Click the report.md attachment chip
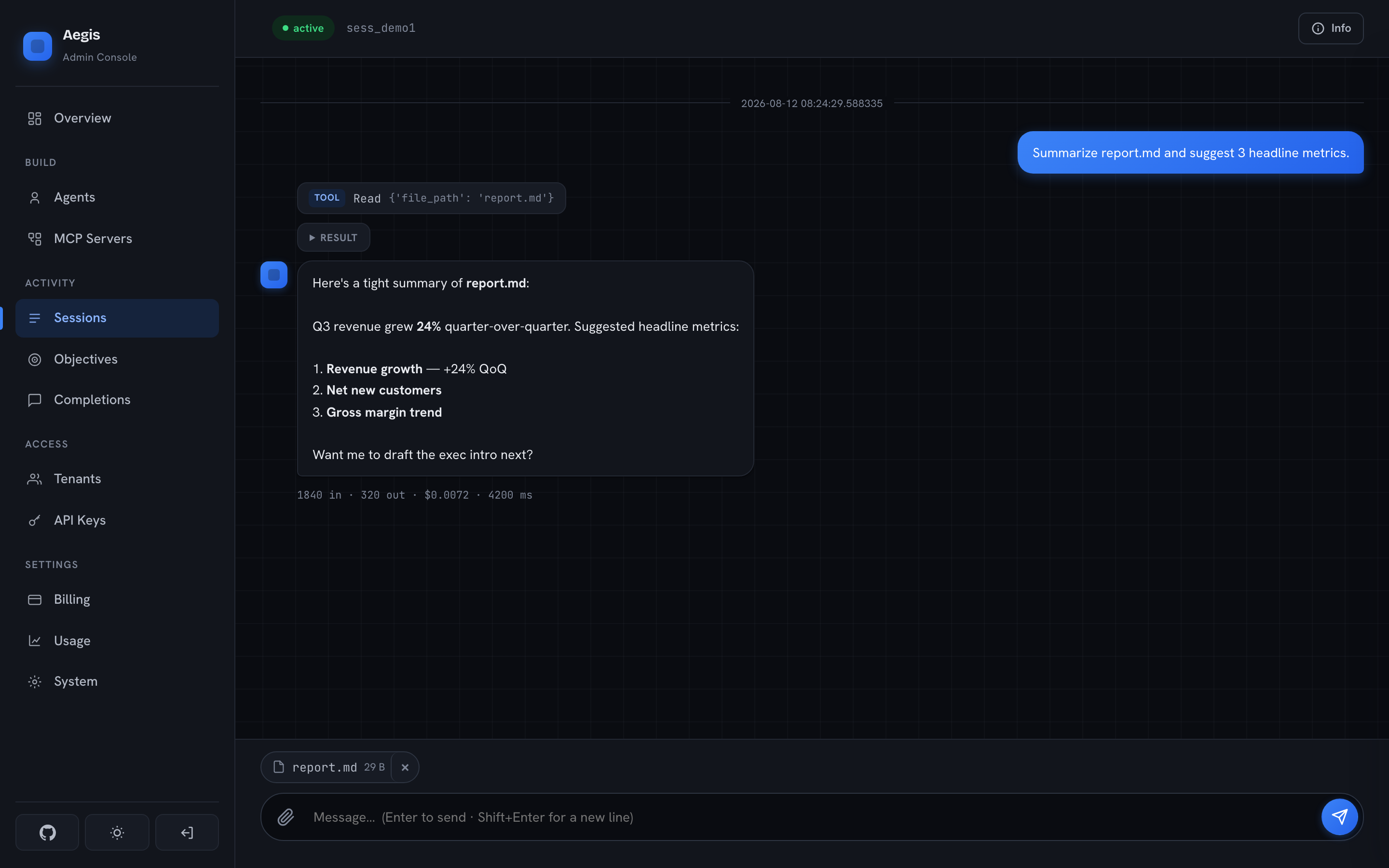 pos(339,768)
